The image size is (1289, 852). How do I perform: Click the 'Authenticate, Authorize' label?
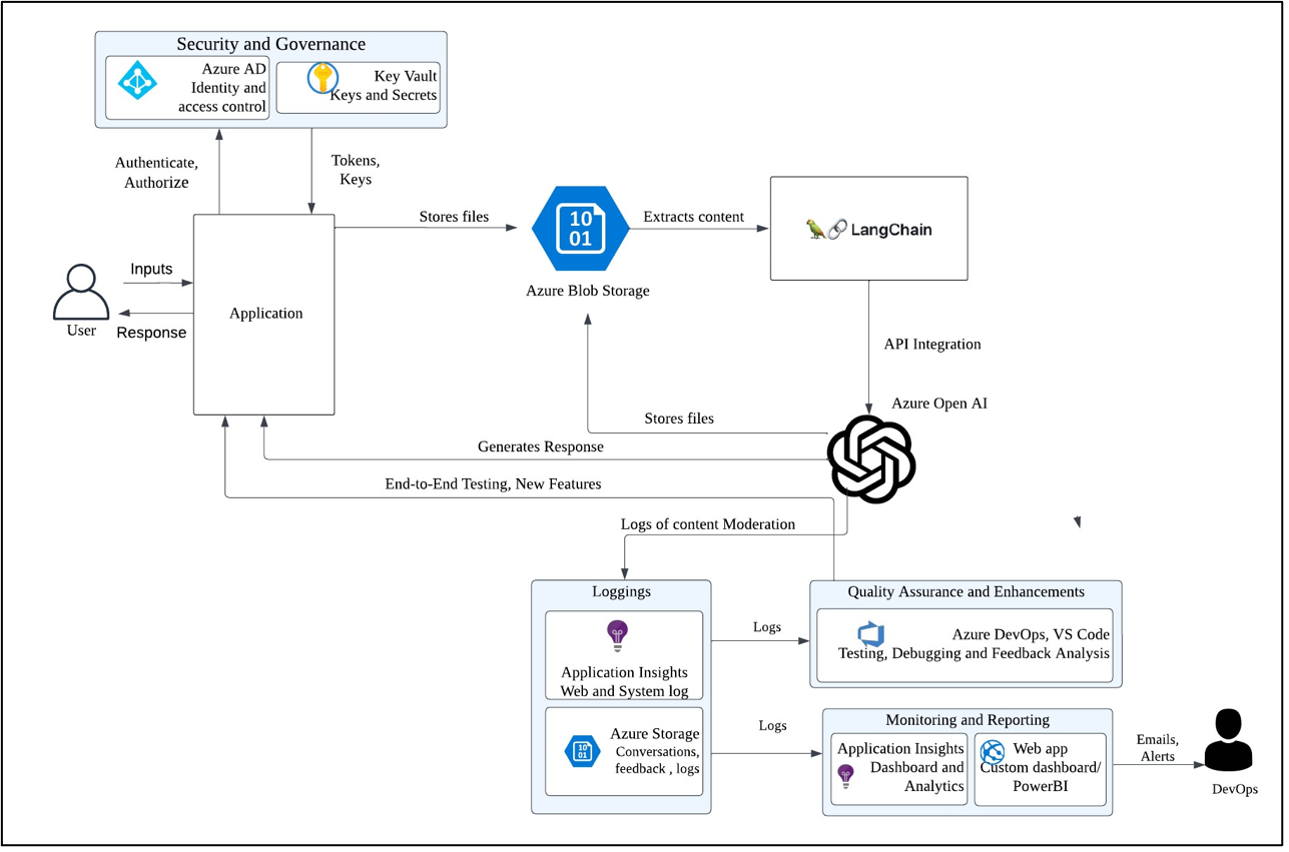157,172
